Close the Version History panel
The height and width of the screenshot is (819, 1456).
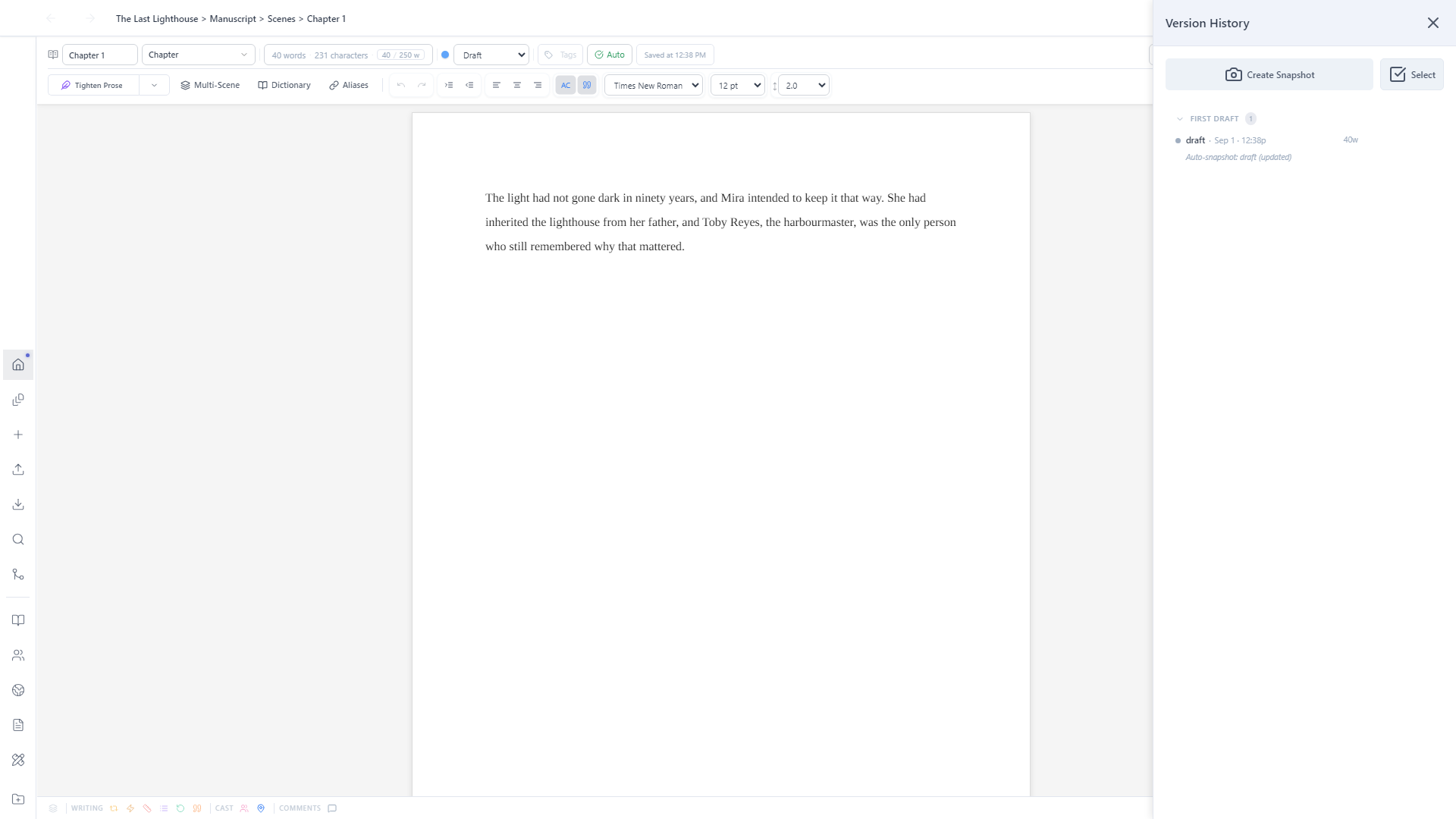(1433, 23)
